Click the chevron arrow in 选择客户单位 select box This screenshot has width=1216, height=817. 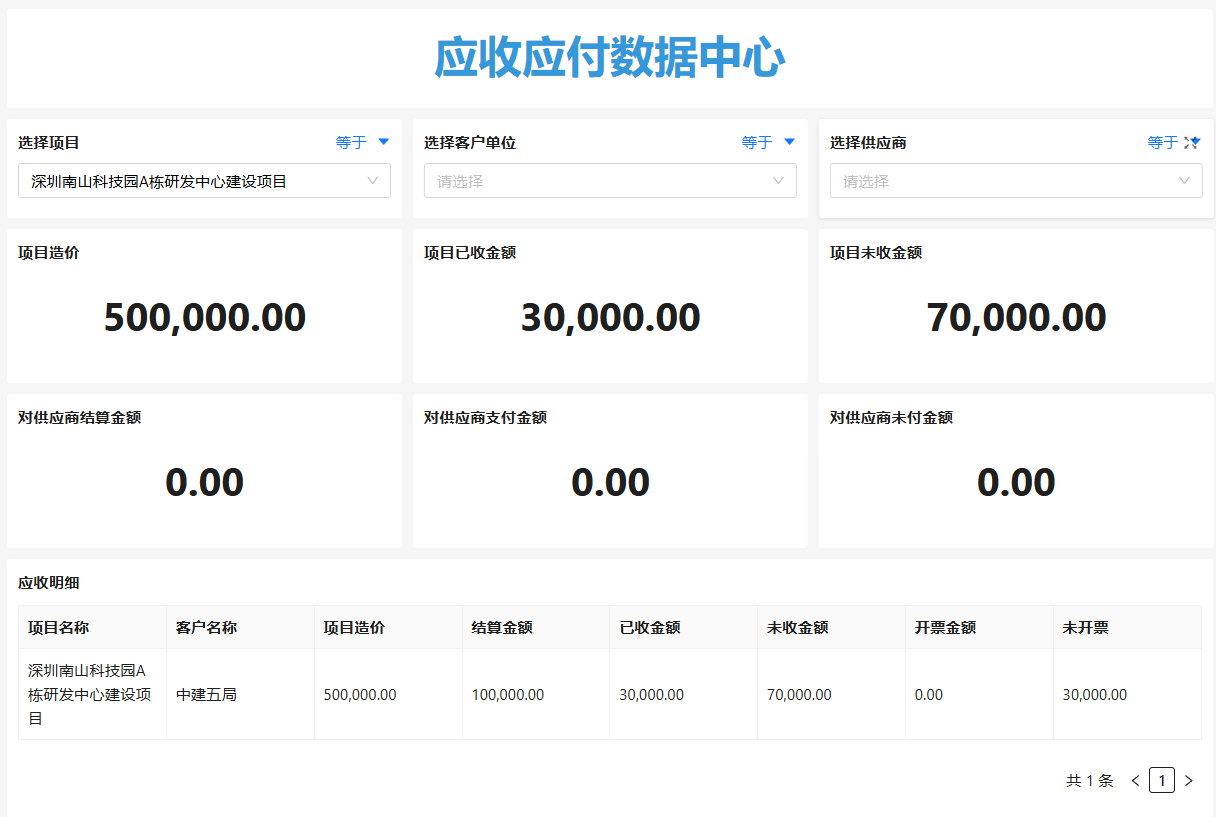tap(779, 181)
